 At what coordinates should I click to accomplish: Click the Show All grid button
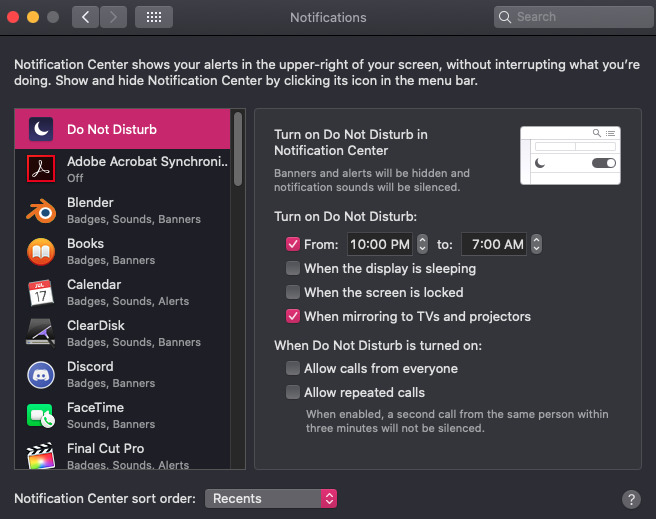tap(153, 17)
